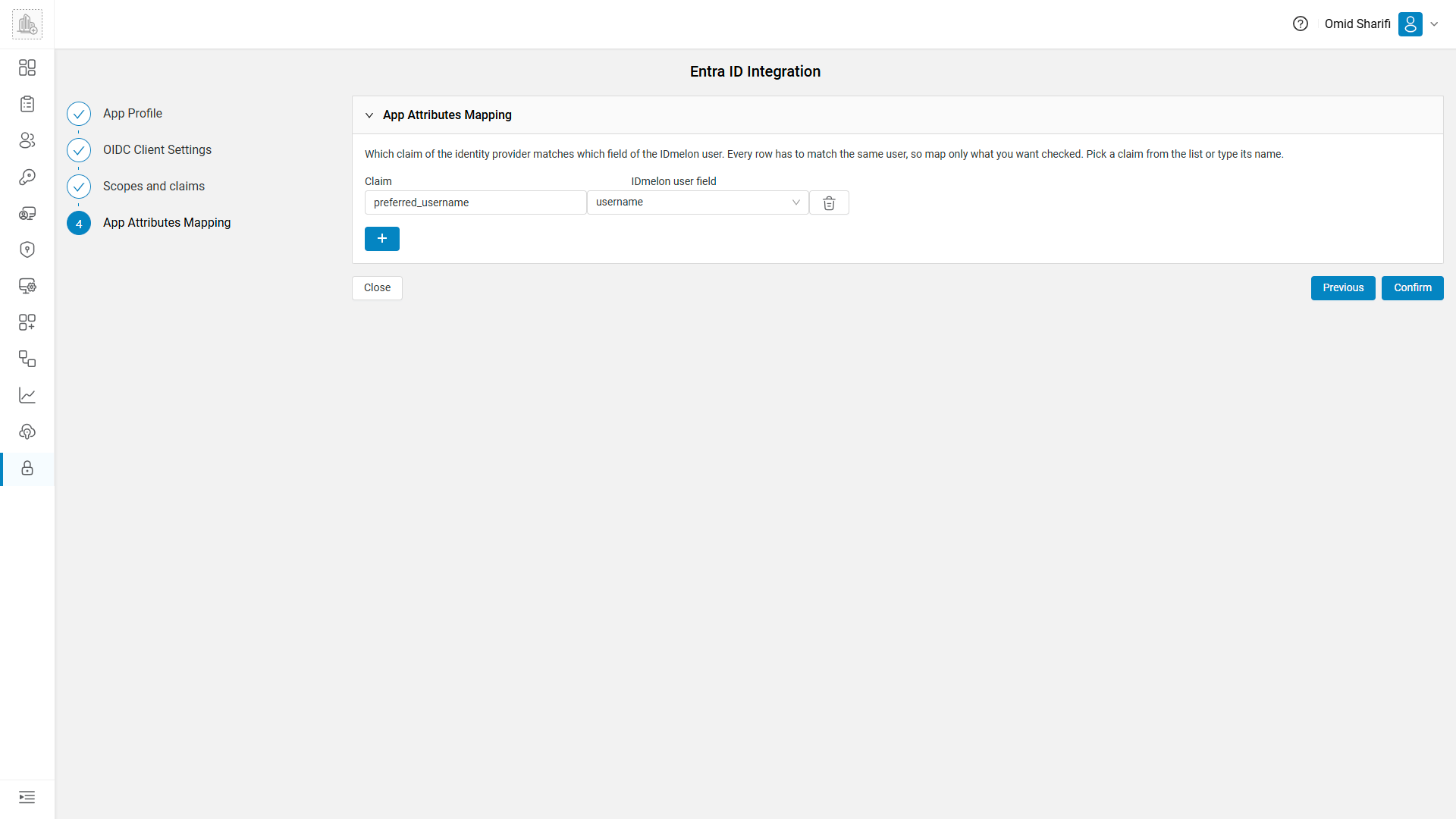Open the shield icon in sidebar
Image resolution: width=1456 pixels, height=819 pixels.
coord(27,249)
